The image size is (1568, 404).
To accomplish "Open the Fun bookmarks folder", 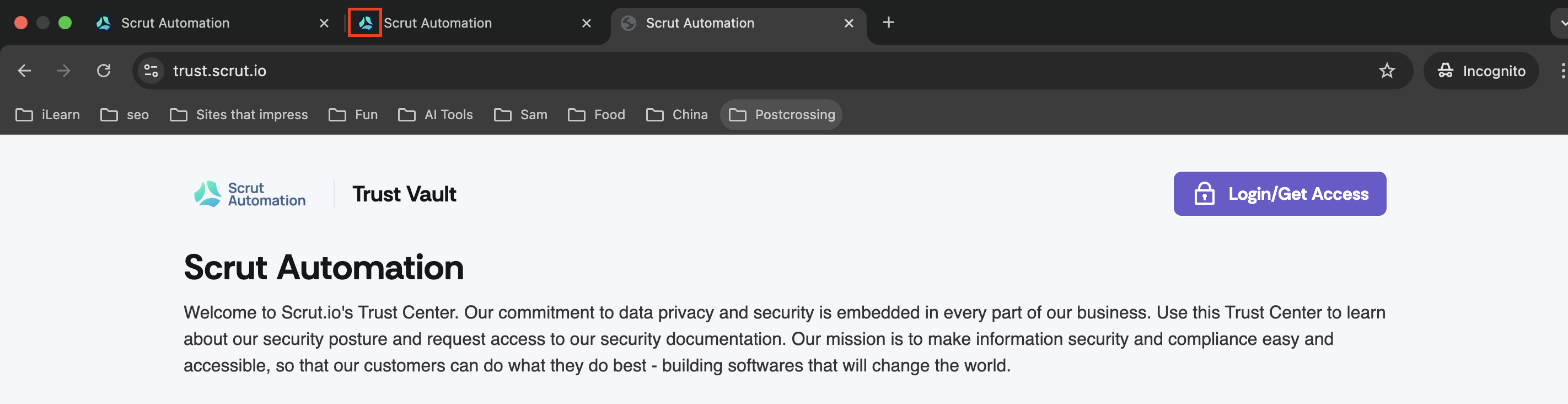I will click(x=353, y=115).
